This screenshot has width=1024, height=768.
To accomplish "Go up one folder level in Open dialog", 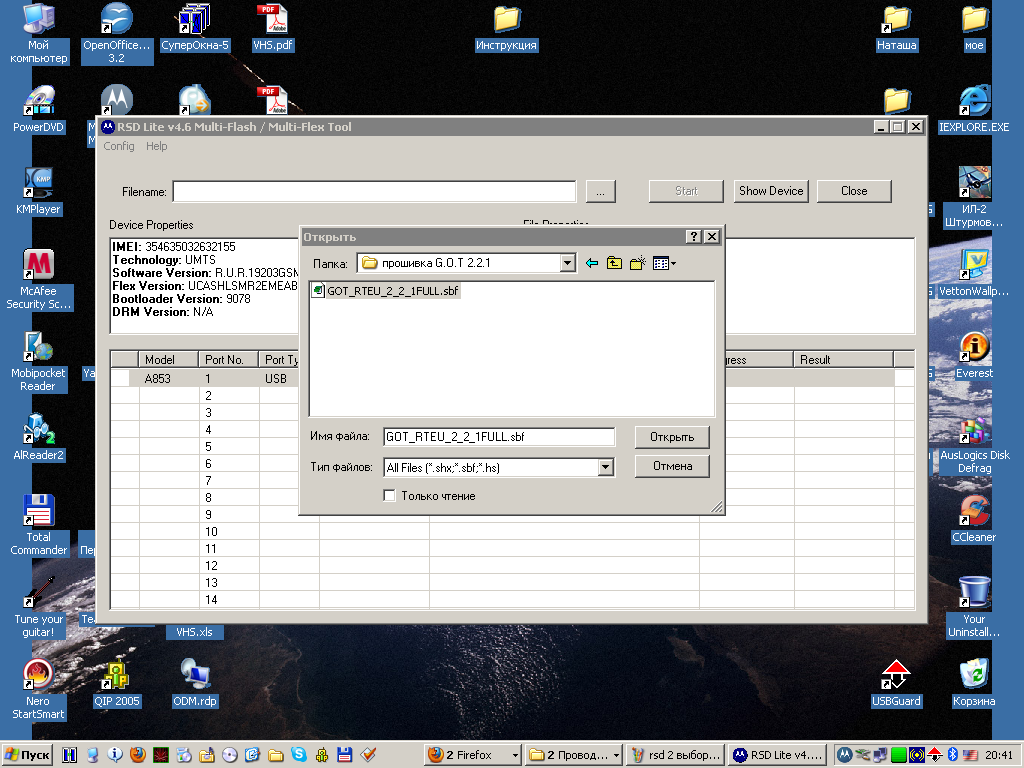I will coord(614,263).
